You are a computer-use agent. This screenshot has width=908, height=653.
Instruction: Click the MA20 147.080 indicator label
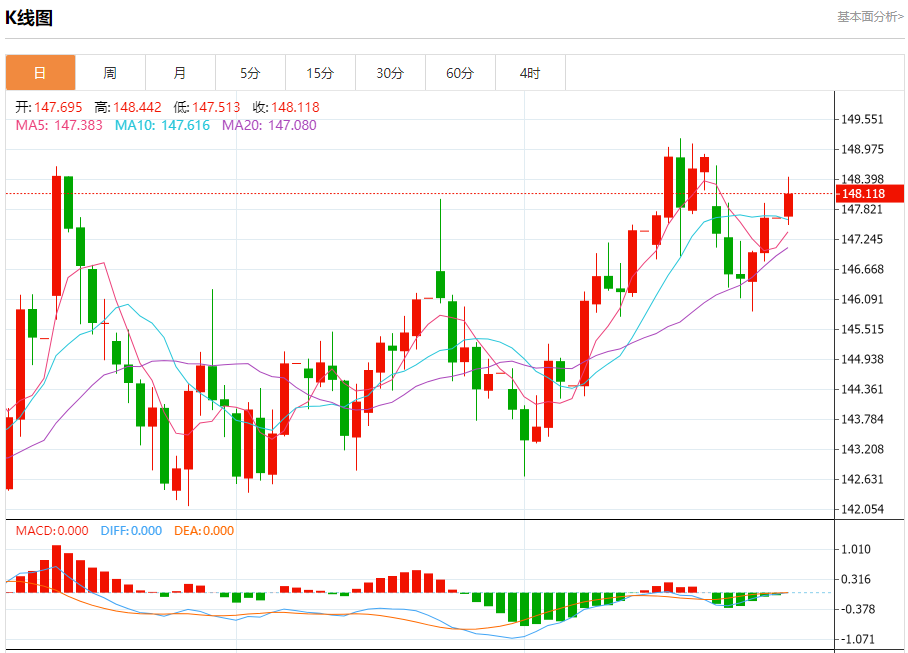pos(269,125)
